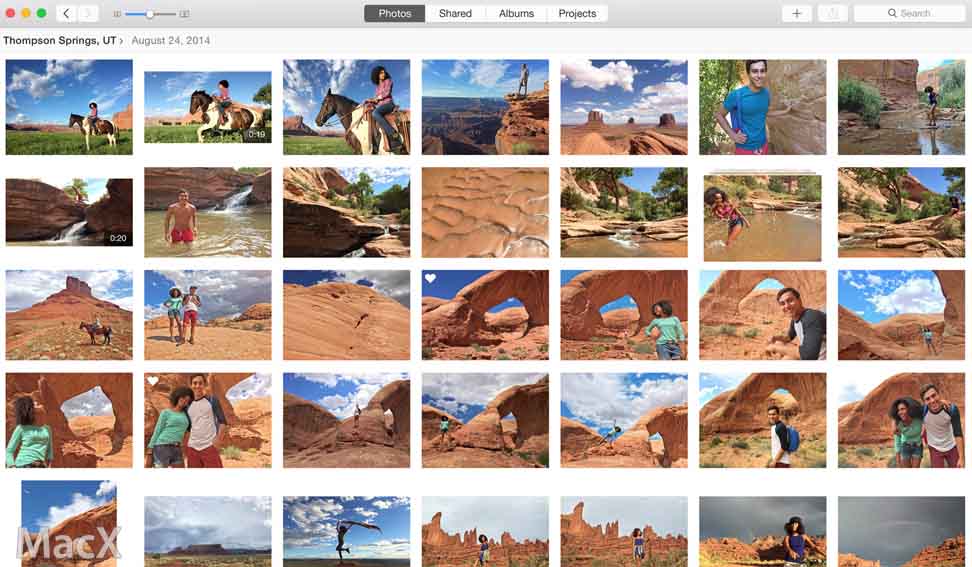Toggle heart favorite on red arch photo
972x567 pixels.
coord(430,279)
